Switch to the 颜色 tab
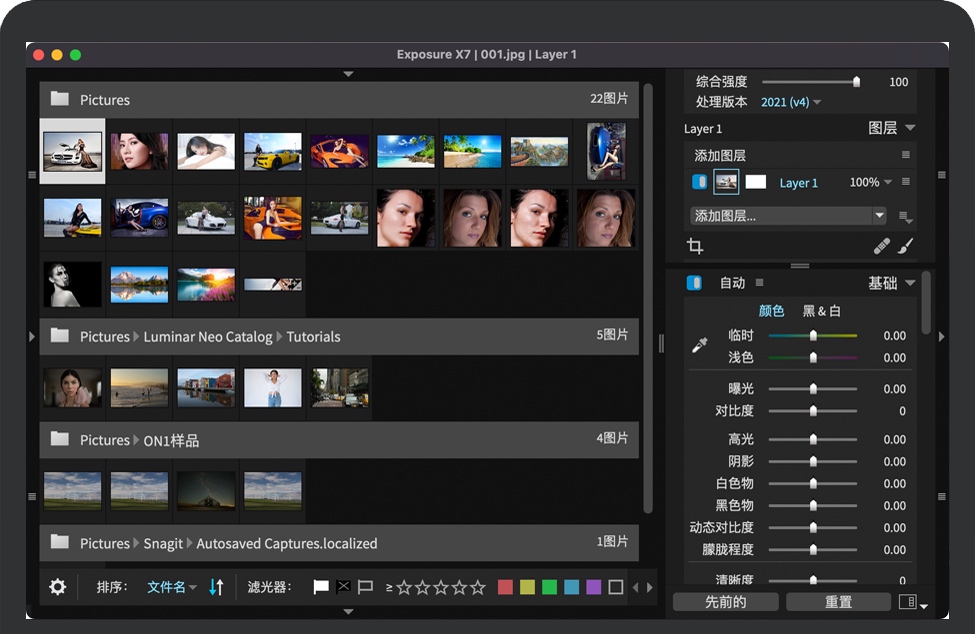The height and width of the screenshot is (634, 975). click(771, 311)
